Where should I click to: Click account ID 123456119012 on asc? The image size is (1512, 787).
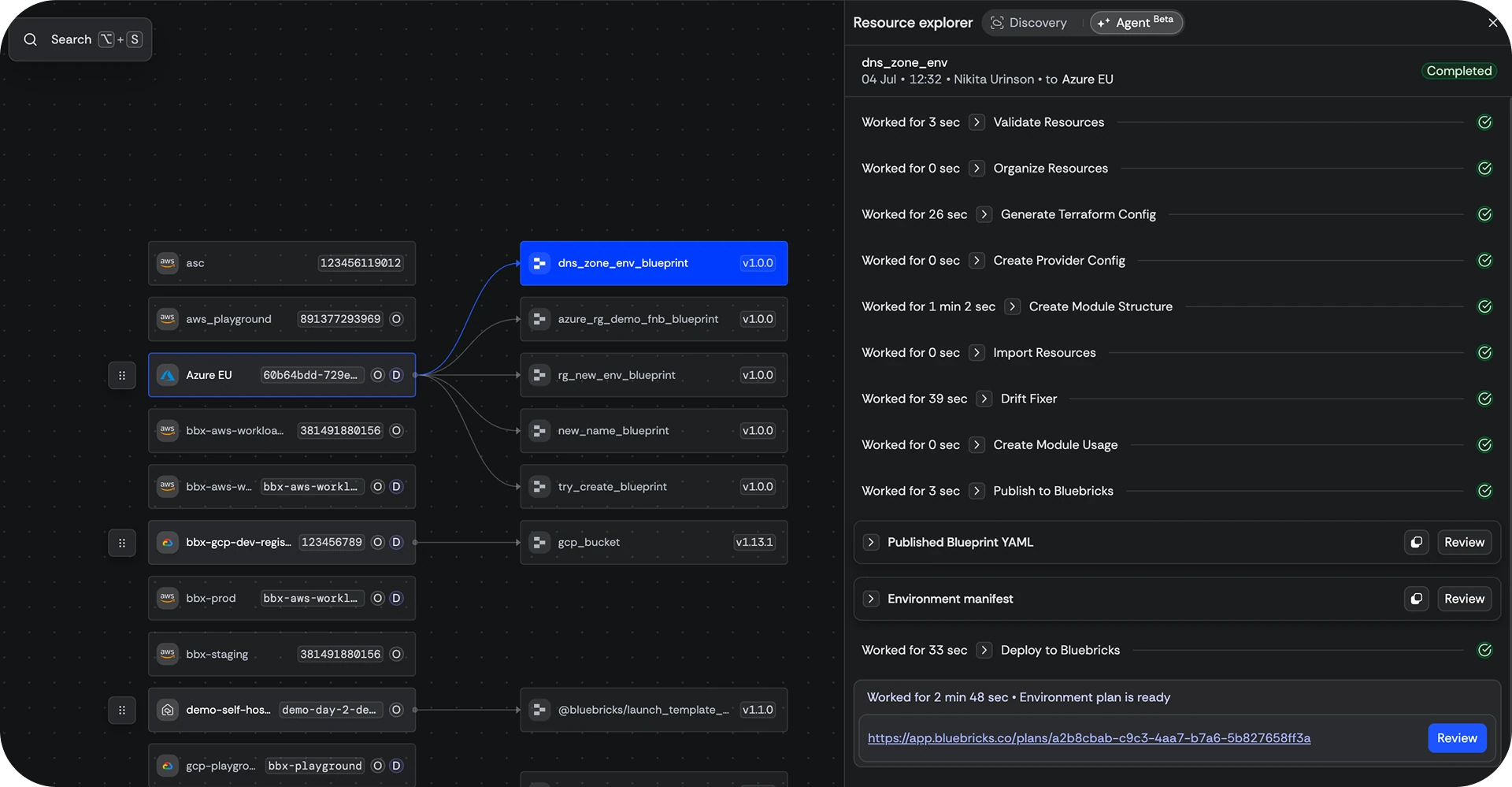click(x=361, y=263)
